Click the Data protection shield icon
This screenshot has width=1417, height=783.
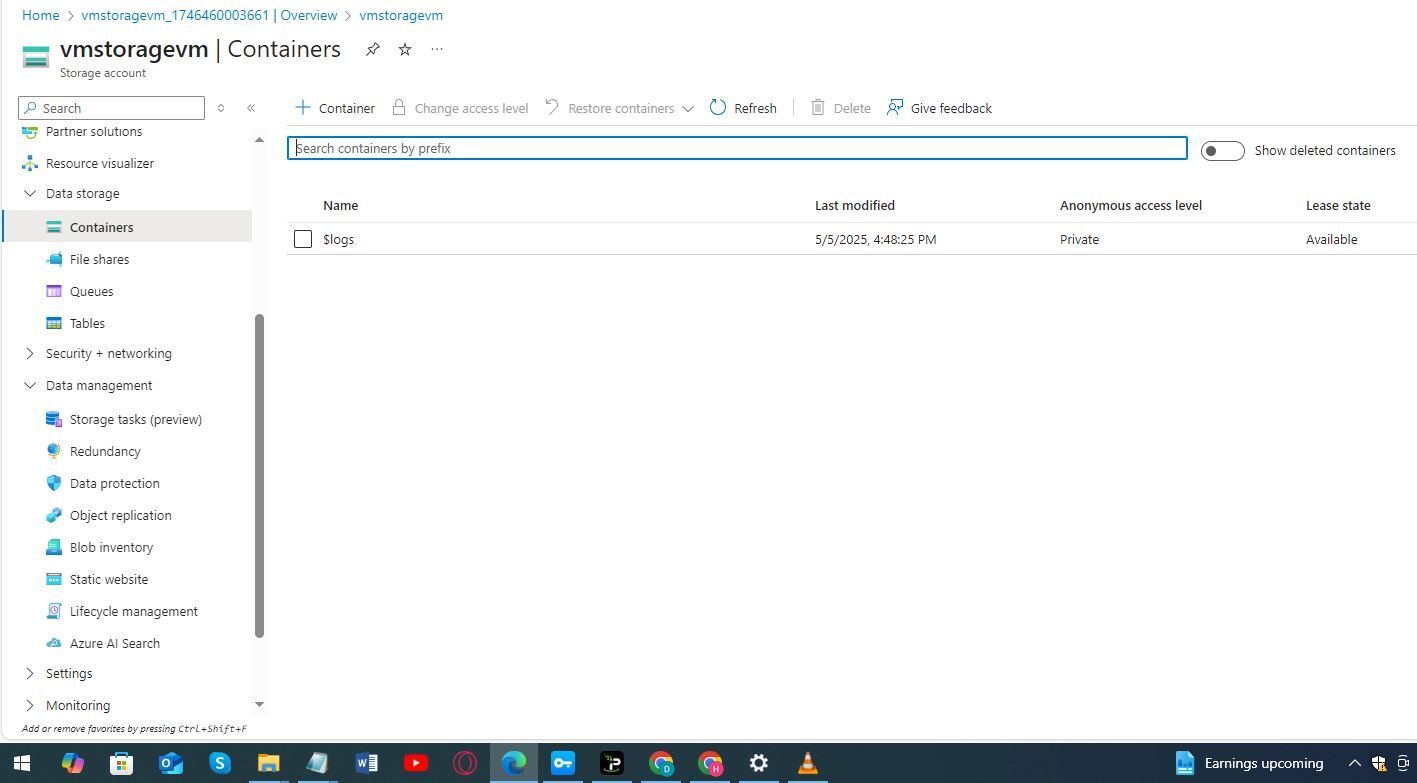[x=54, y=483]
